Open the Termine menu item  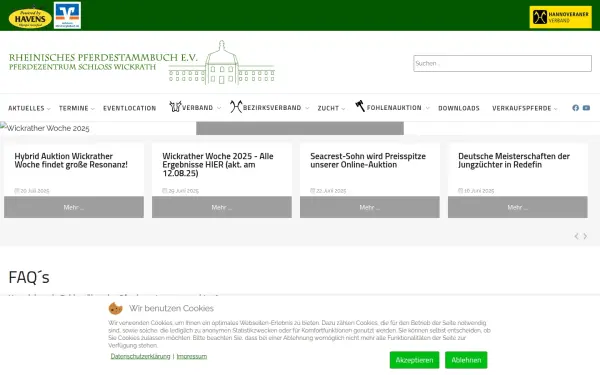[73, 108]
